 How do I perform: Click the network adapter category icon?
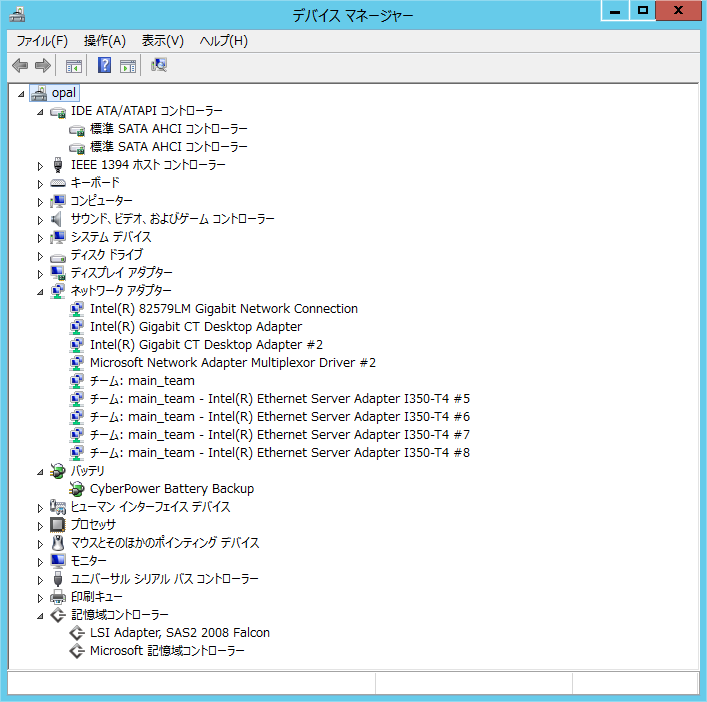(58, 291)
